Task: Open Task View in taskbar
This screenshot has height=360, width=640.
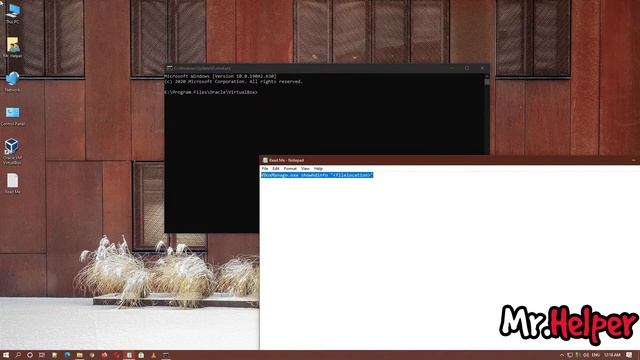Action: pos(42,355)
